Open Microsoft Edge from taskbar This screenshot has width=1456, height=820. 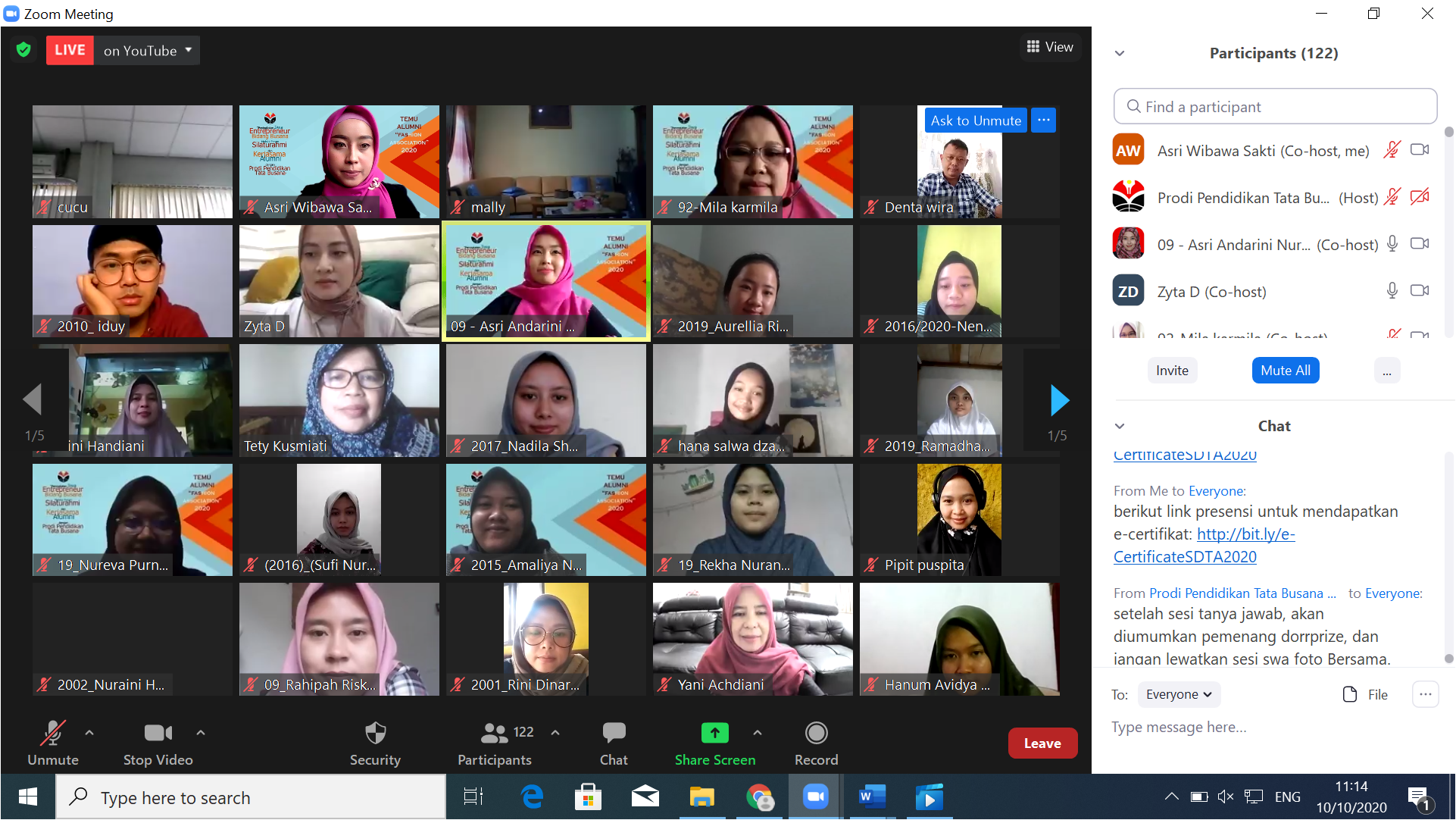pyautogui.click(x=533, y=797)
